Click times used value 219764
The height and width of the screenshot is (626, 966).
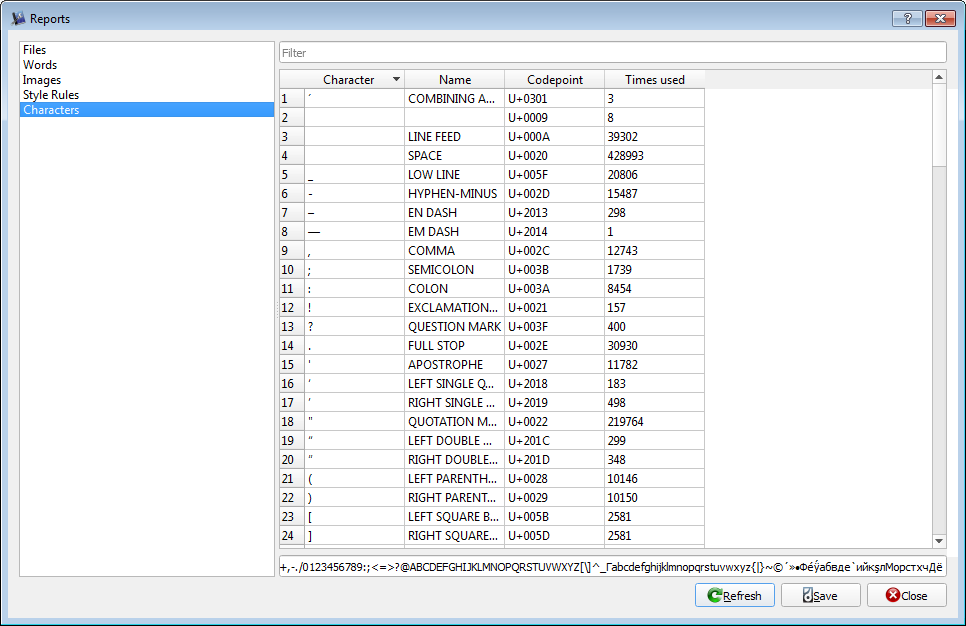coord(654,421)
